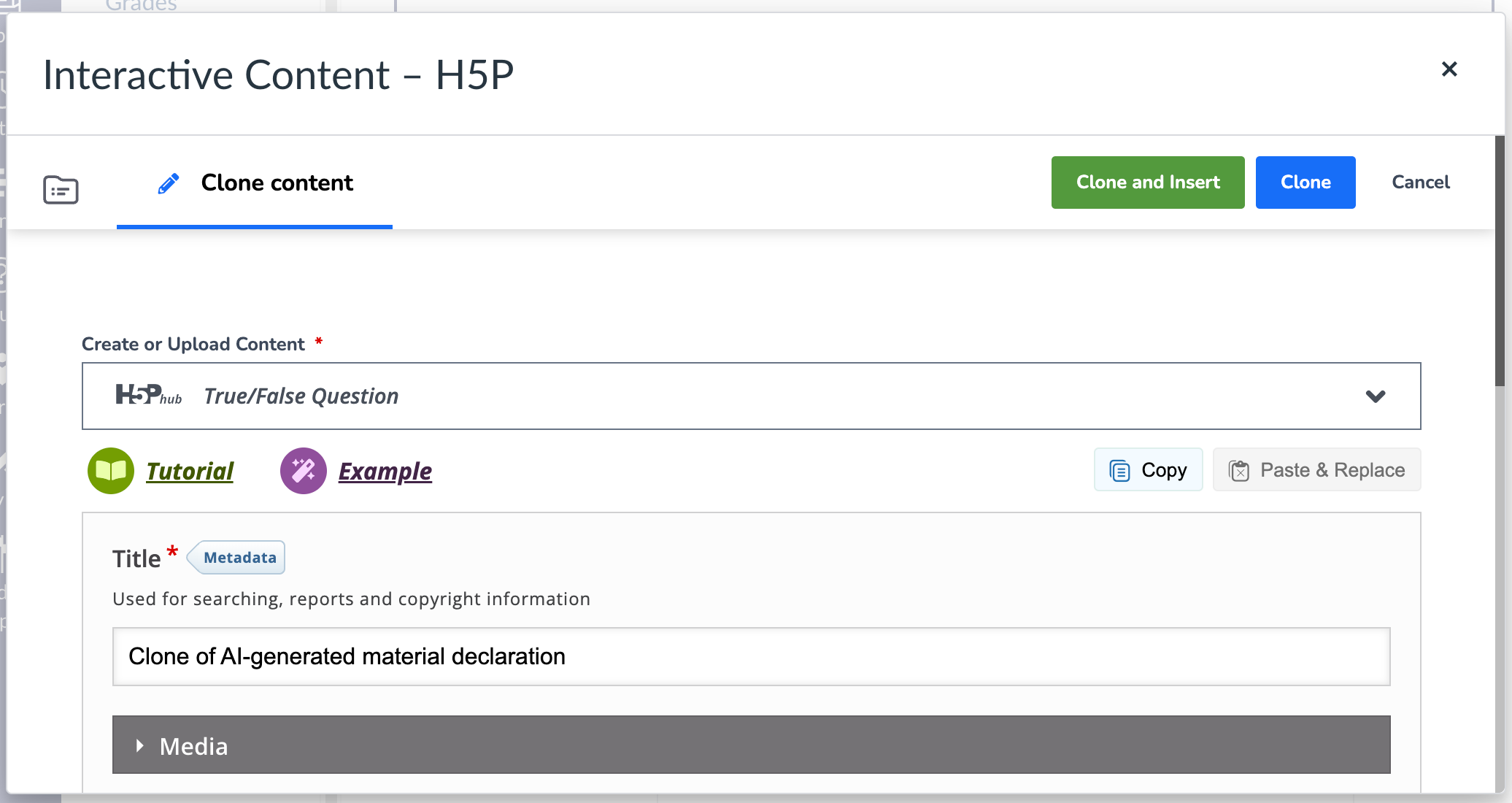Click the Clone and Insert button
This screenshot has width=1512, height=803.
[x=1148, y=182]
